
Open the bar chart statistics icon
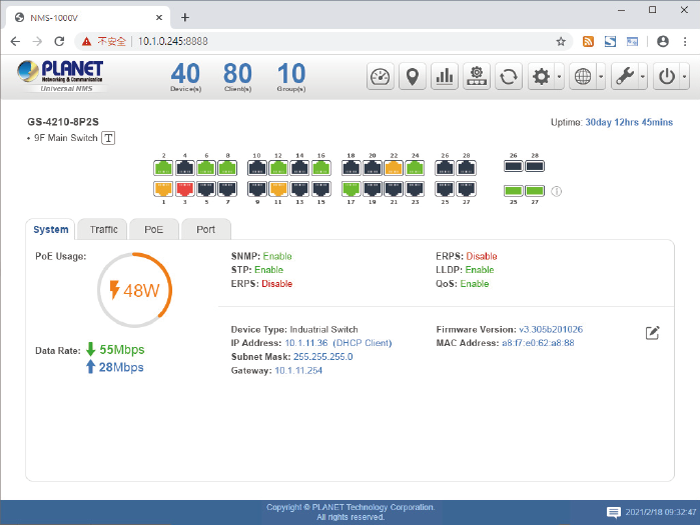click(x=444, y=77)
